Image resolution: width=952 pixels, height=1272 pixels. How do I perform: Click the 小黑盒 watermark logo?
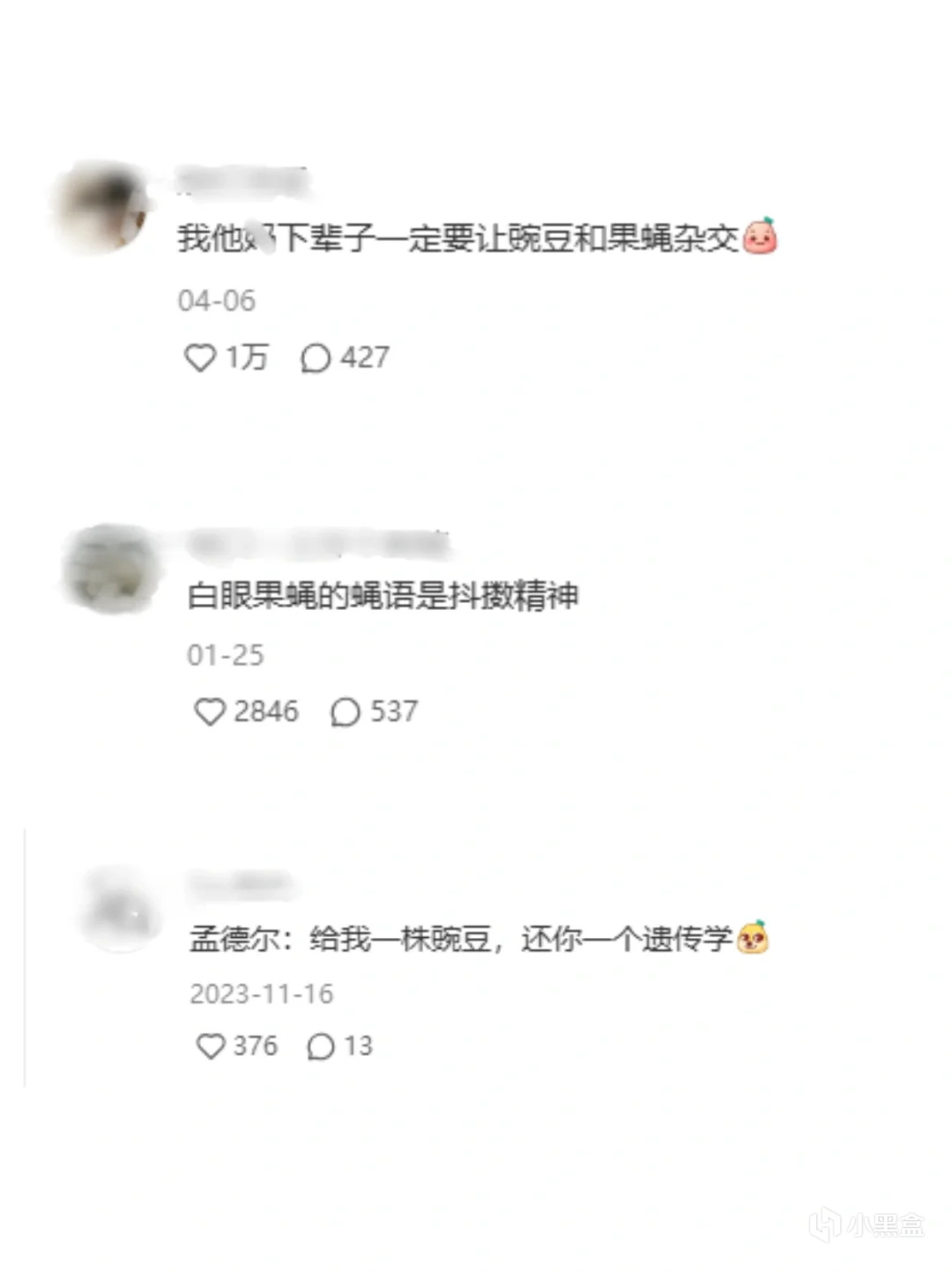click(x=867, y=1224)
